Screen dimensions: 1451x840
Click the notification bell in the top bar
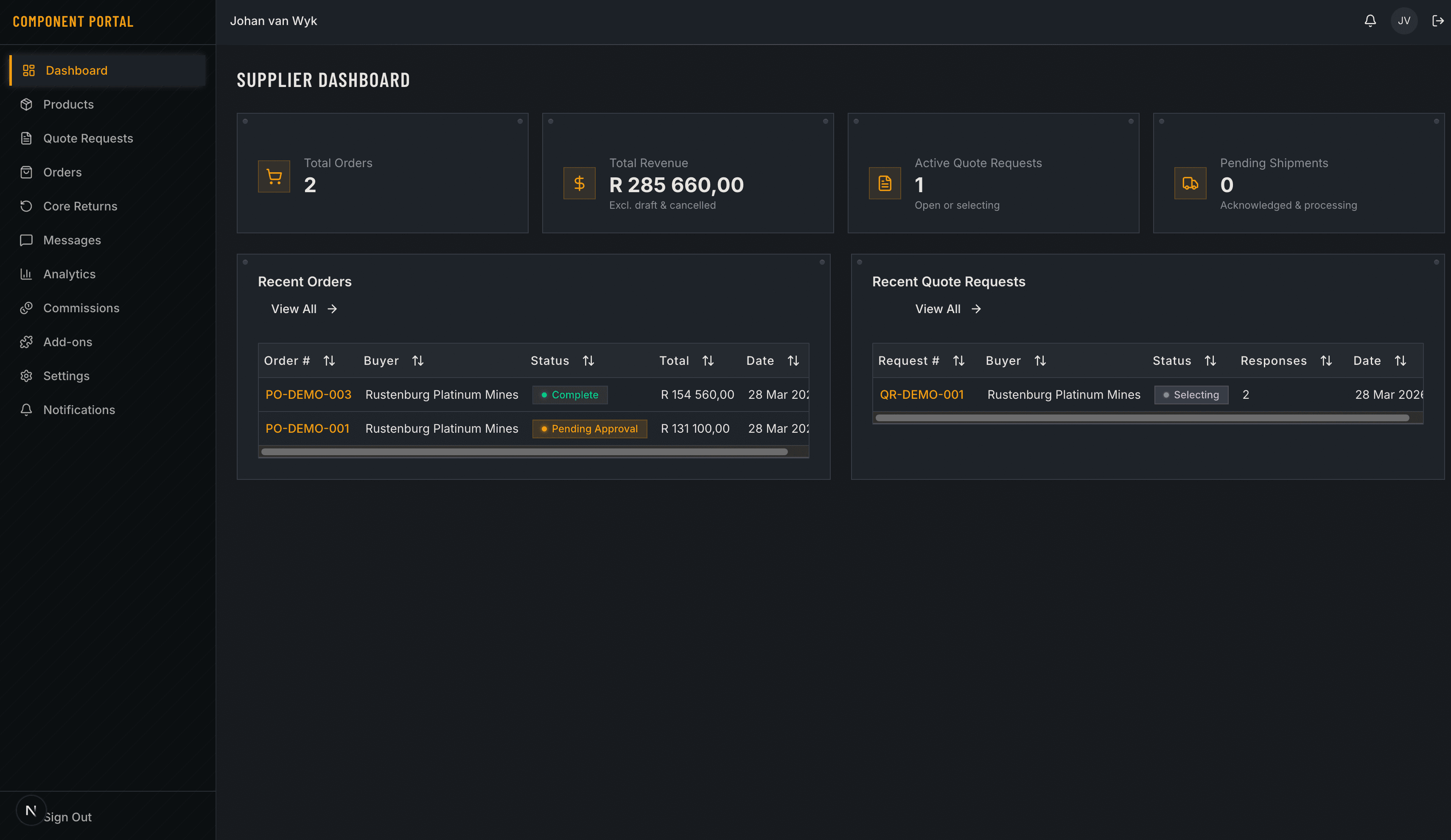[x=1370, y=21]
